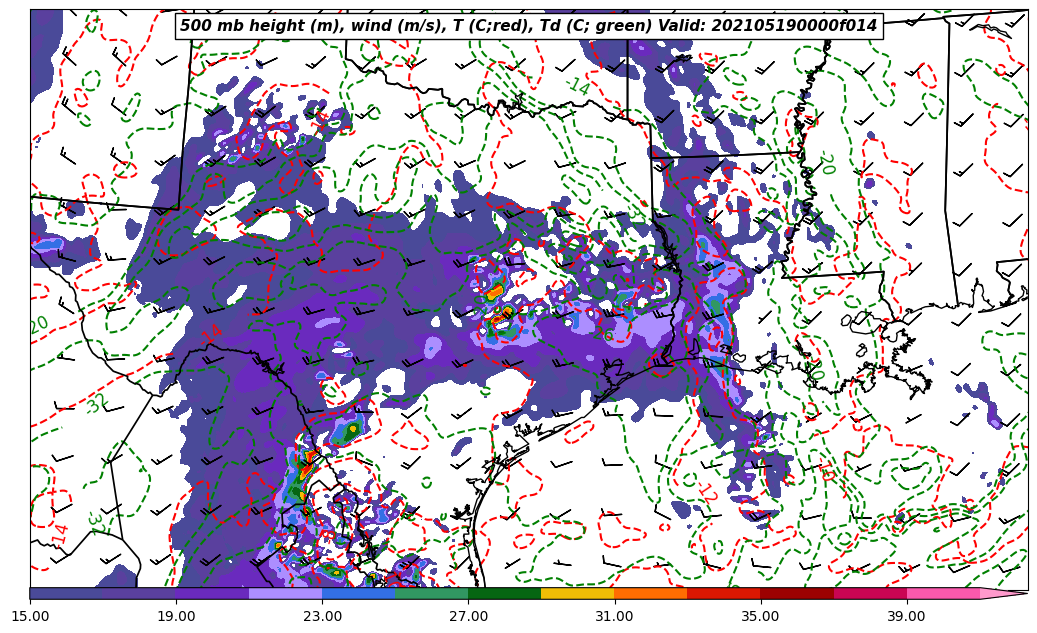Click the green -14 contour label

click(x=577, y=87)
